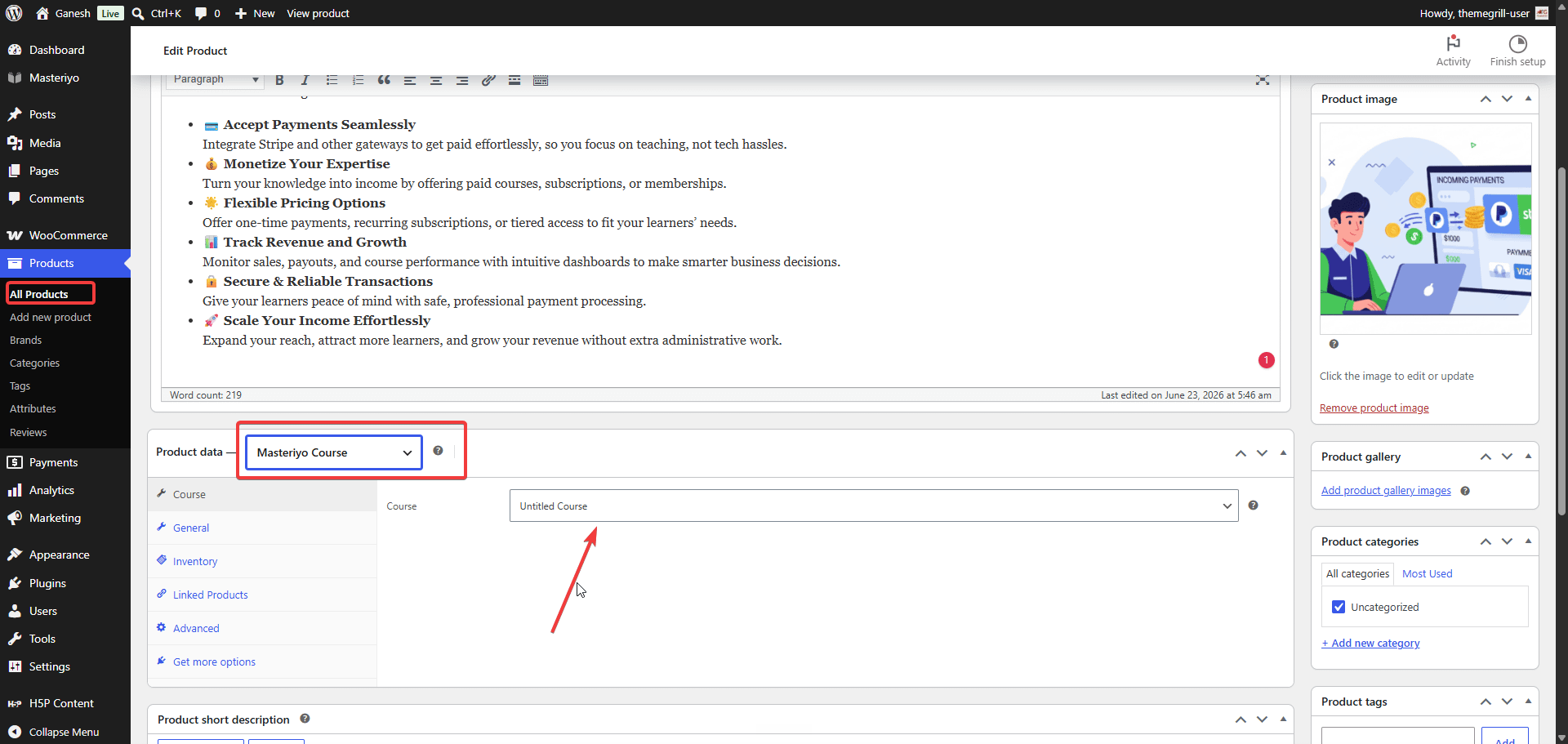Collapse the Product short description panel

click(x=1283, y=719)
